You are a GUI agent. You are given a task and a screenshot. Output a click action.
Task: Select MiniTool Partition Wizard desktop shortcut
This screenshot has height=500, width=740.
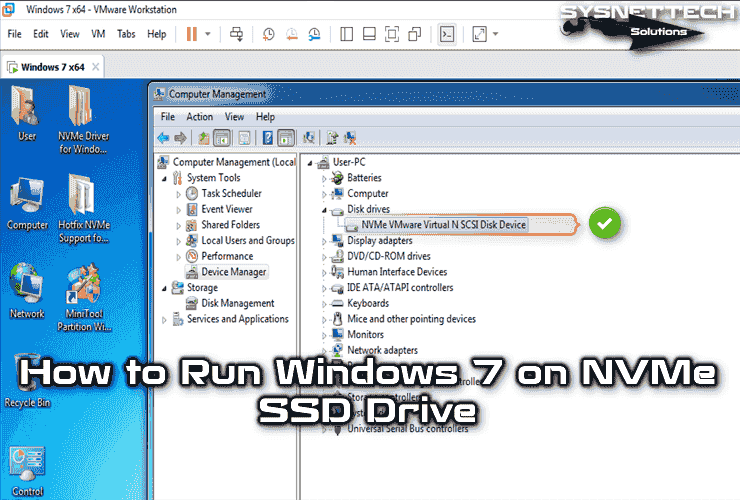(x=84, y=297)
